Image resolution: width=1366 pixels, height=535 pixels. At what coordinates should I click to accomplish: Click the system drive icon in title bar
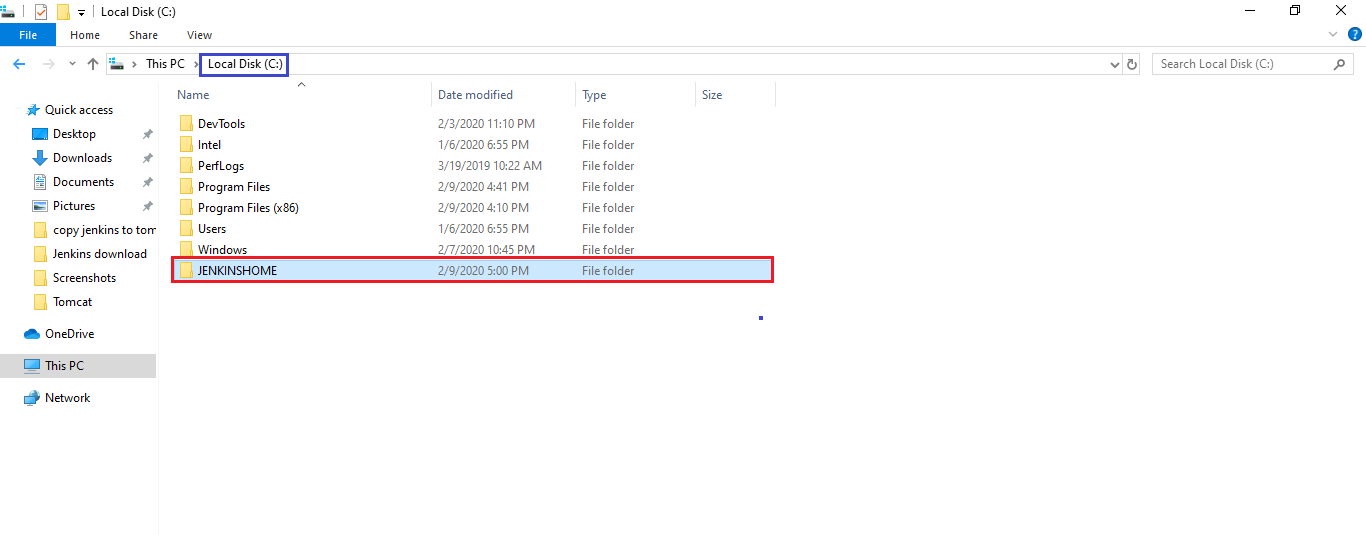pos(8,11)
